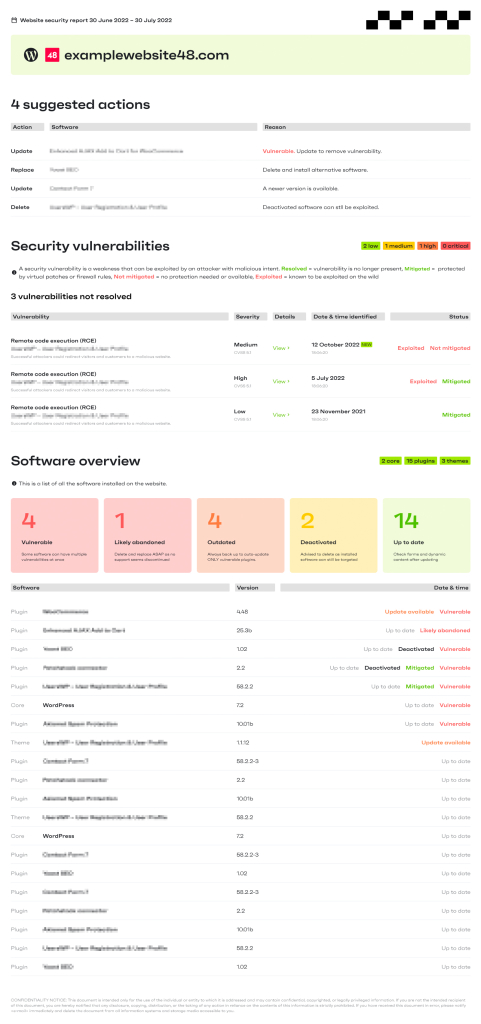Screen dimensions: 481x1024
Task: Click the red 48 badge icon
Action: tap(52, 55)
